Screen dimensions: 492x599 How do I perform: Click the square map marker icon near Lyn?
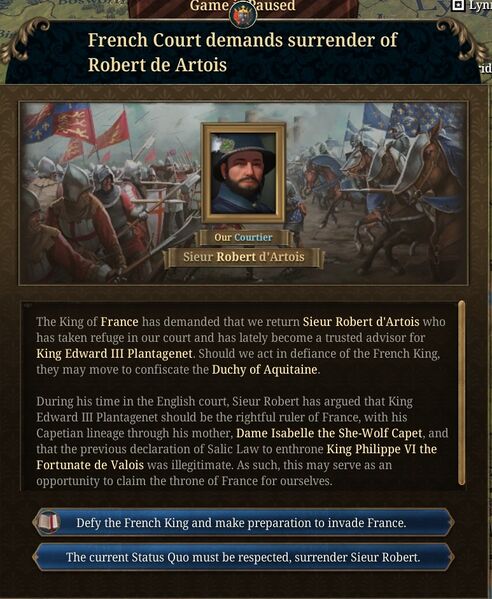[458, 5]
